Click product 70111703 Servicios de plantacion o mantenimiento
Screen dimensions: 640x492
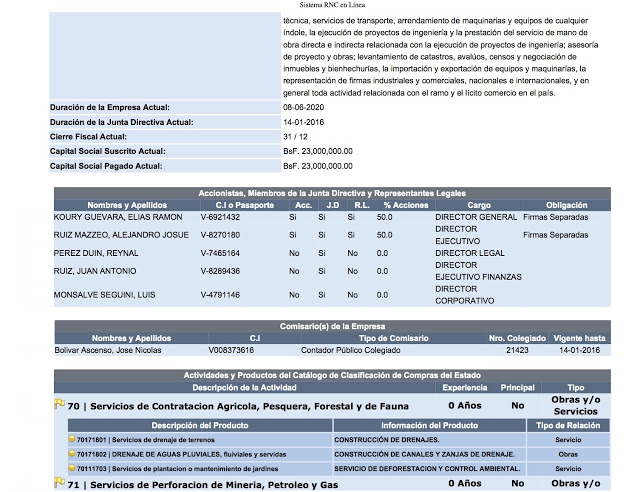[x=177, y=469]
